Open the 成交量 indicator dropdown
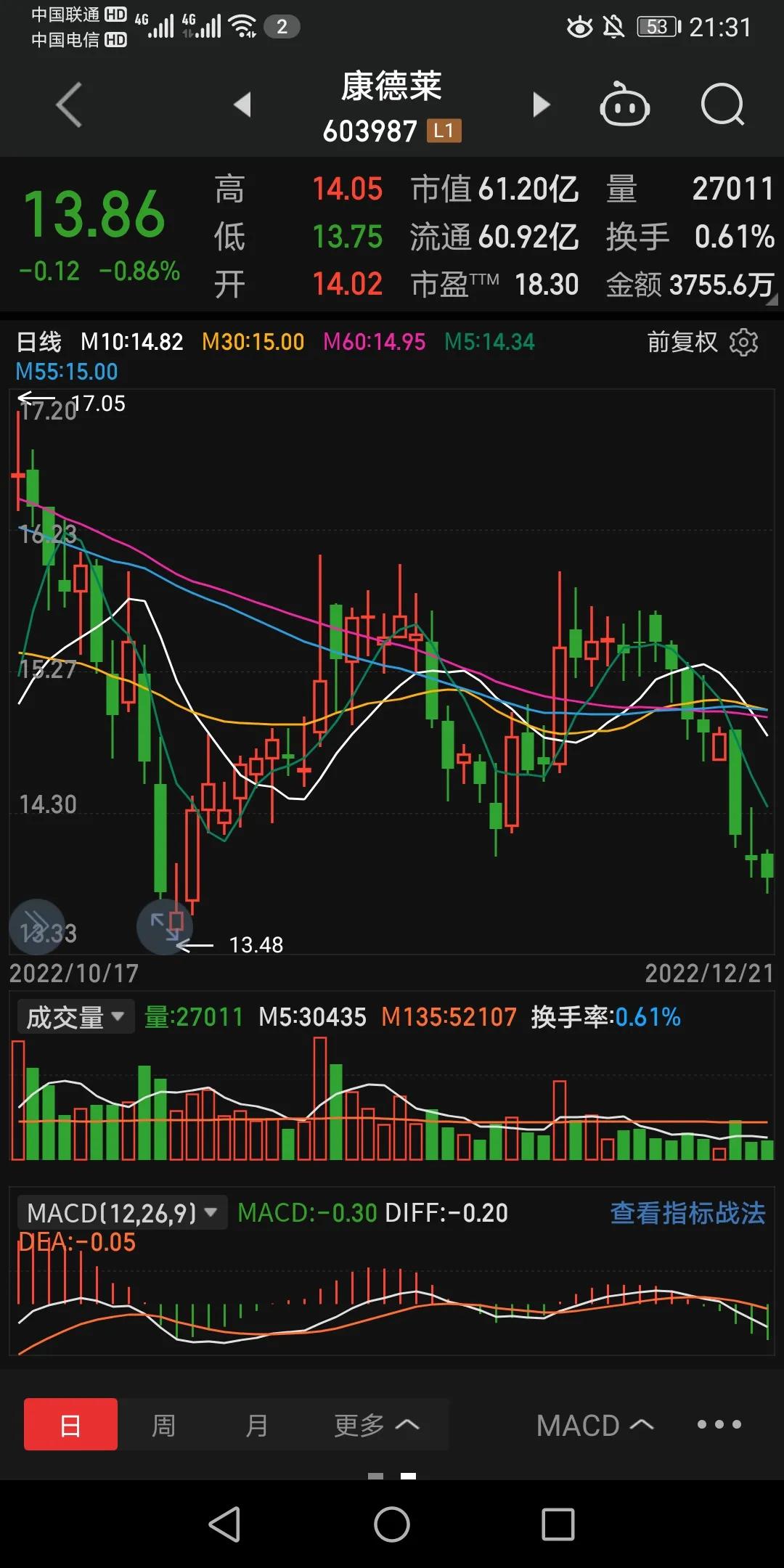This screenshot has width=784, height=1568. tap(75, 1017)
